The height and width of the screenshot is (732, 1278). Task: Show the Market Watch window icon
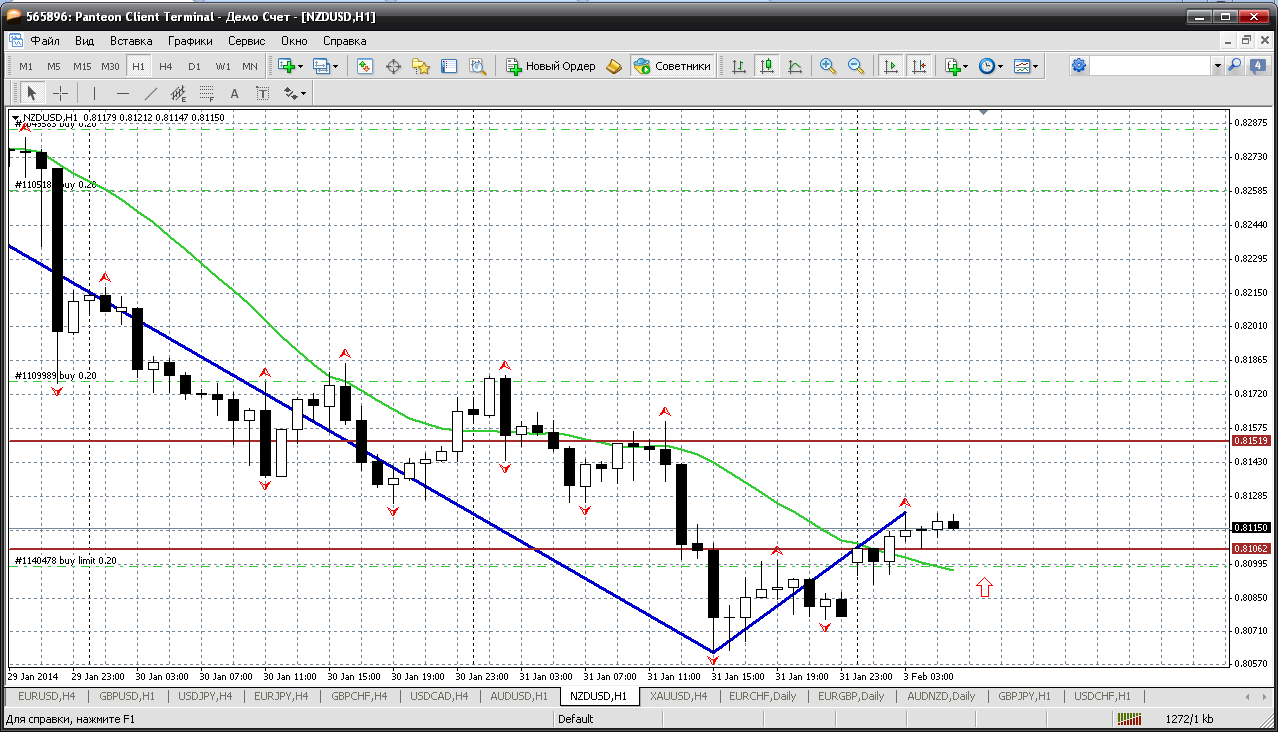(x=365, y=66)
